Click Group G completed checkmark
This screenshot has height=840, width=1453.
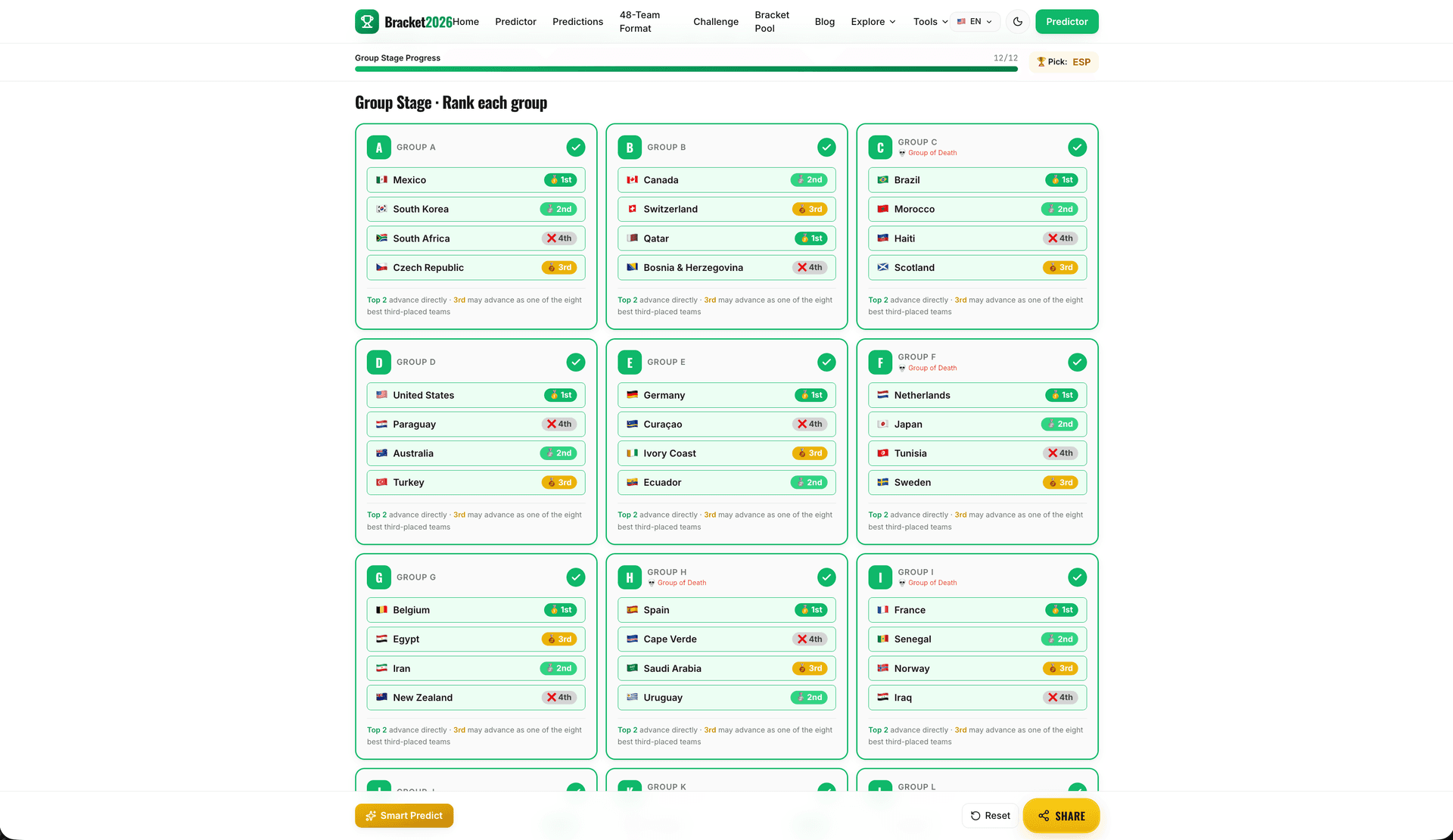(x=576, y=577)
